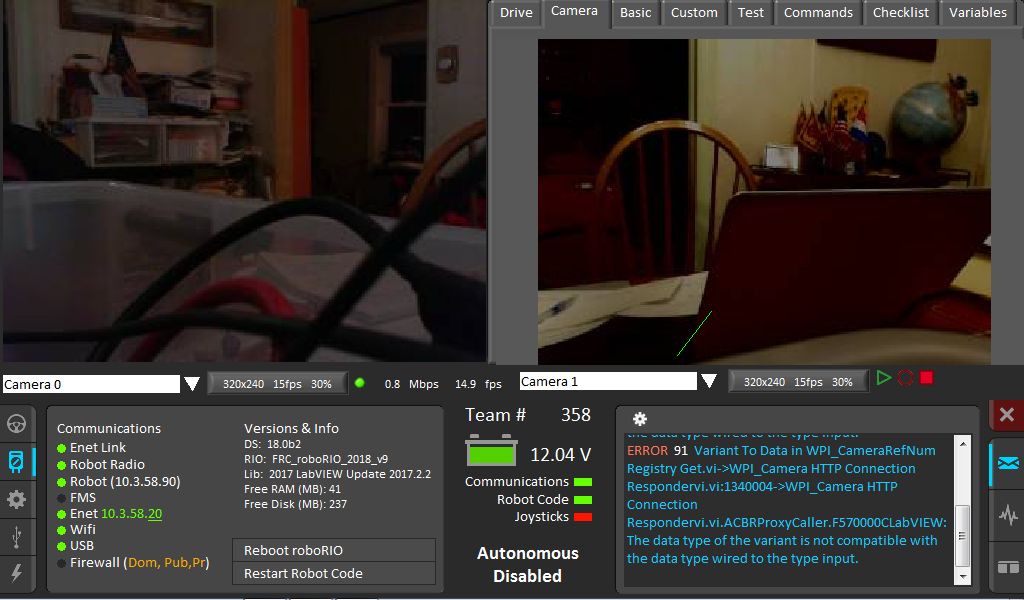Expand the Camera 0 dropdown arrow

click(192, 384)
